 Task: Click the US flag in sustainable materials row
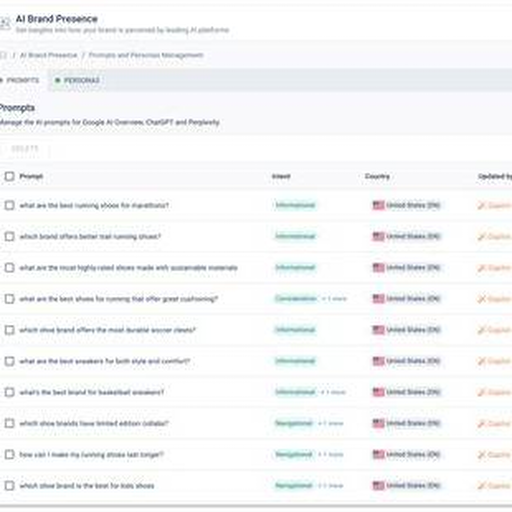pyautogui.click(x=378, y=267)
